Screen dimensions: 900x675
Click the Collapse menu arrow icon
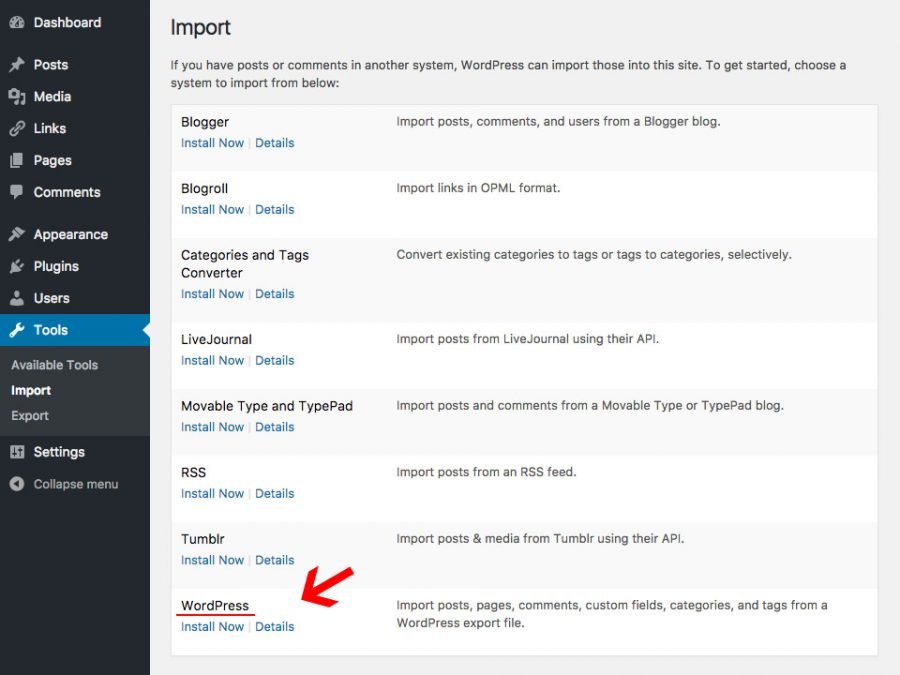tap(17, 484)
